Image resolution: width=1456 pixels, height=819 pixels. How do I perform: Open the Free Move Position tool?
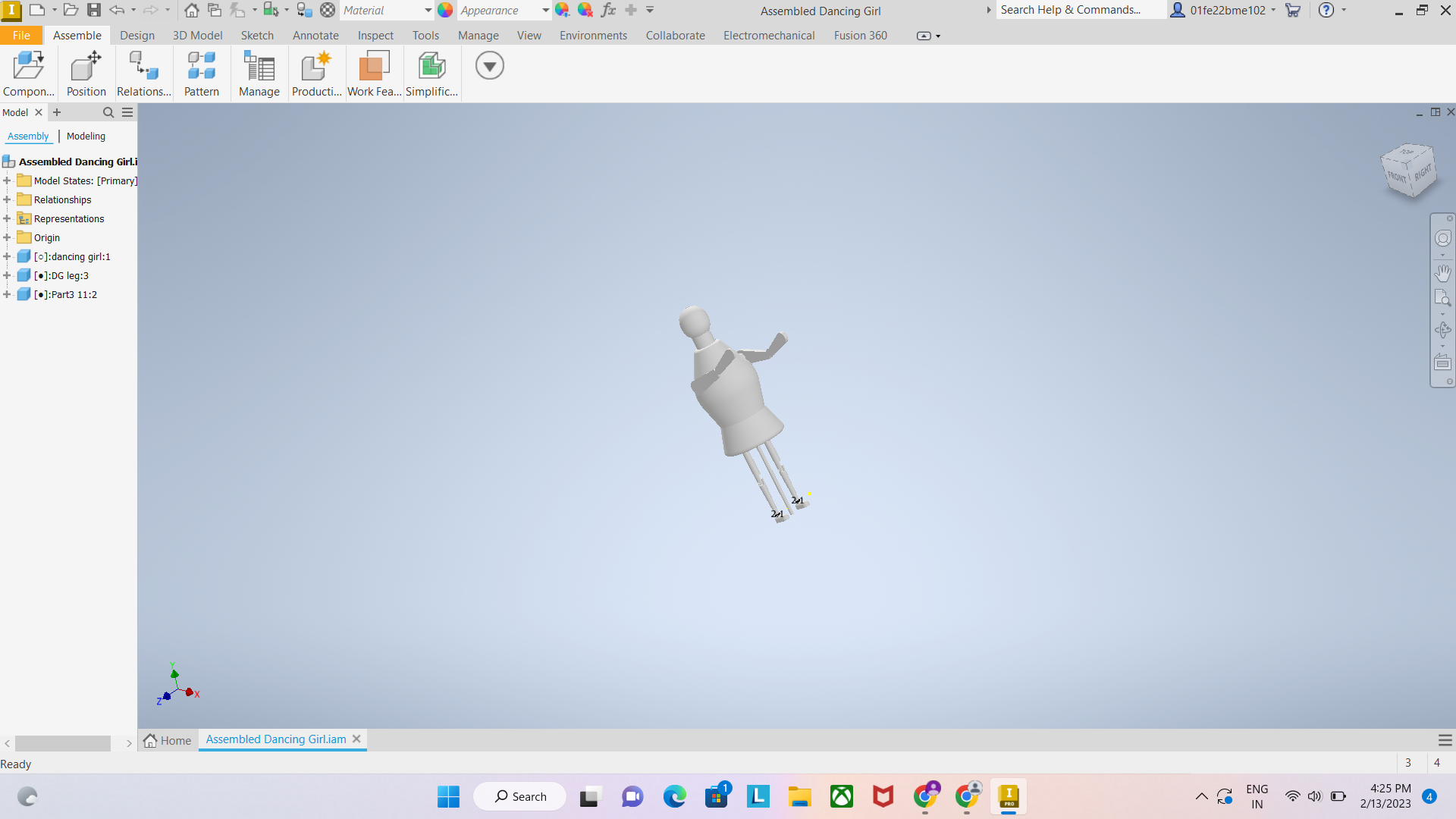pyautogui.click(x=85, y=74)
